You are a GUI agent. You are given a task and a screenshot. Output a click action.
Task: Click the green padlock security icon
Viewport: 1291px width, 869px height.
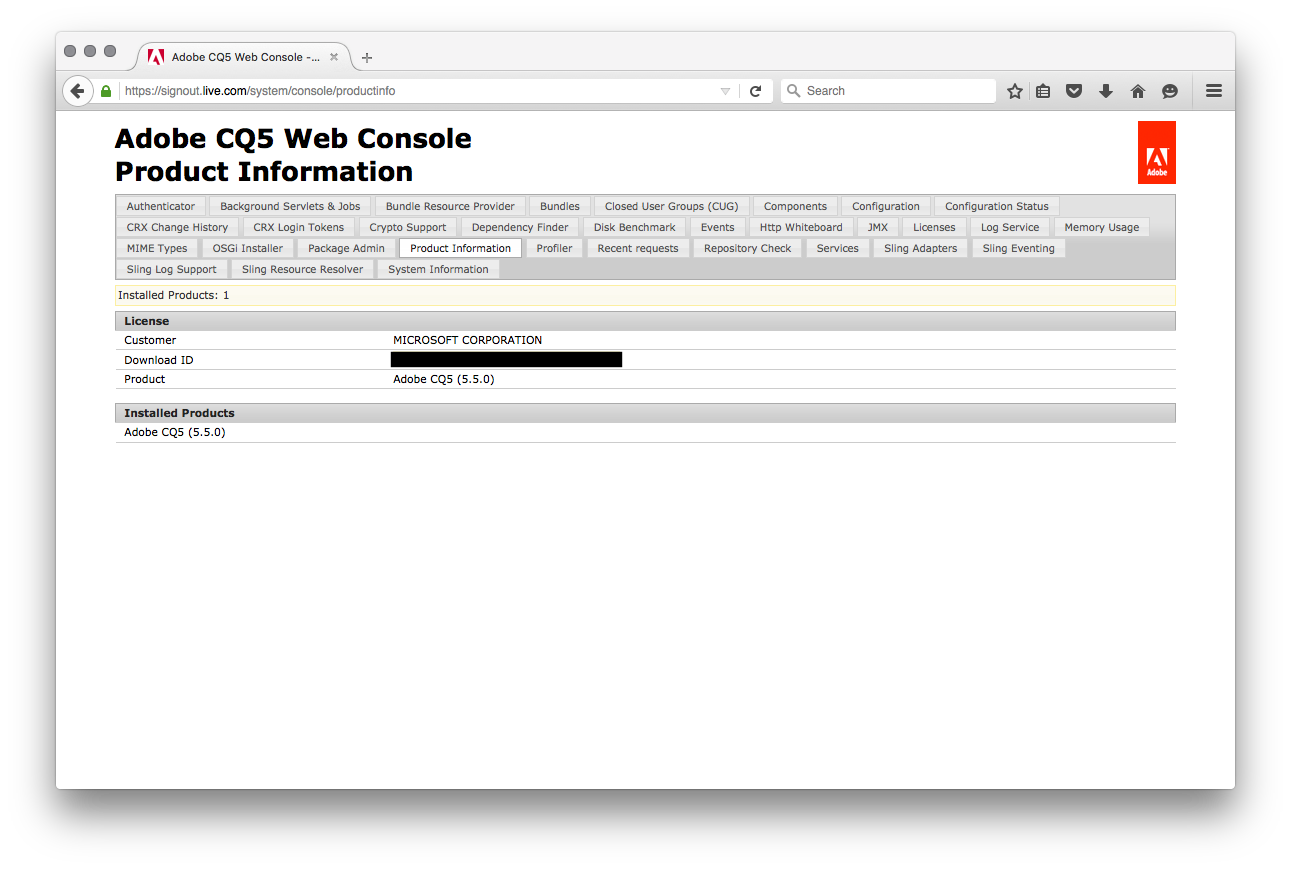(x=106, y=91)
